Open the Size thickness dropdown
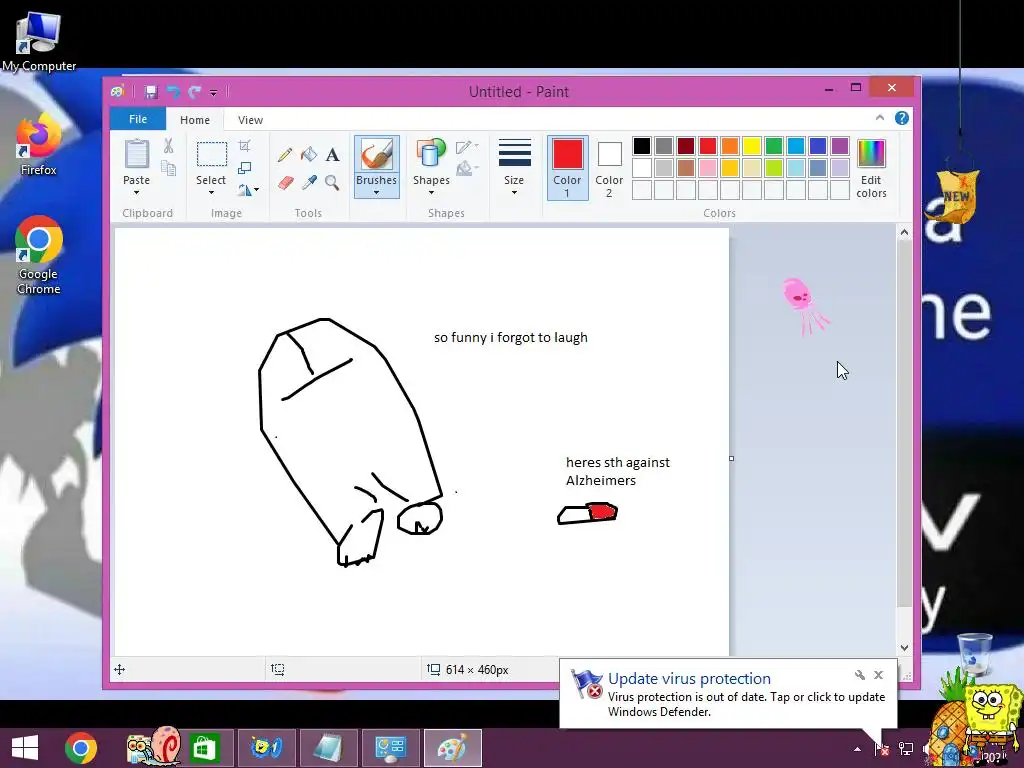The width and height of the screenshot is (1024, 768). pos(514,167)
